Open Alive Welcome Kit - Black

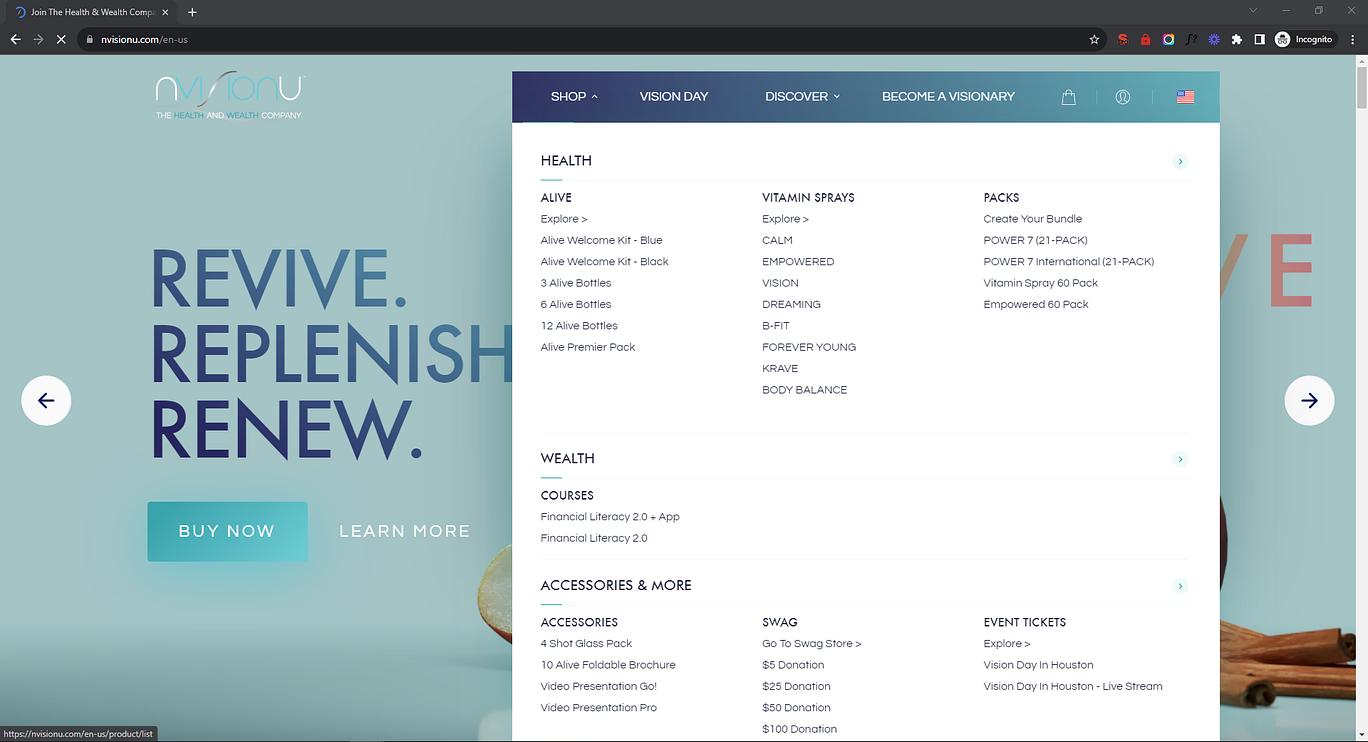[x=605, y=262]
